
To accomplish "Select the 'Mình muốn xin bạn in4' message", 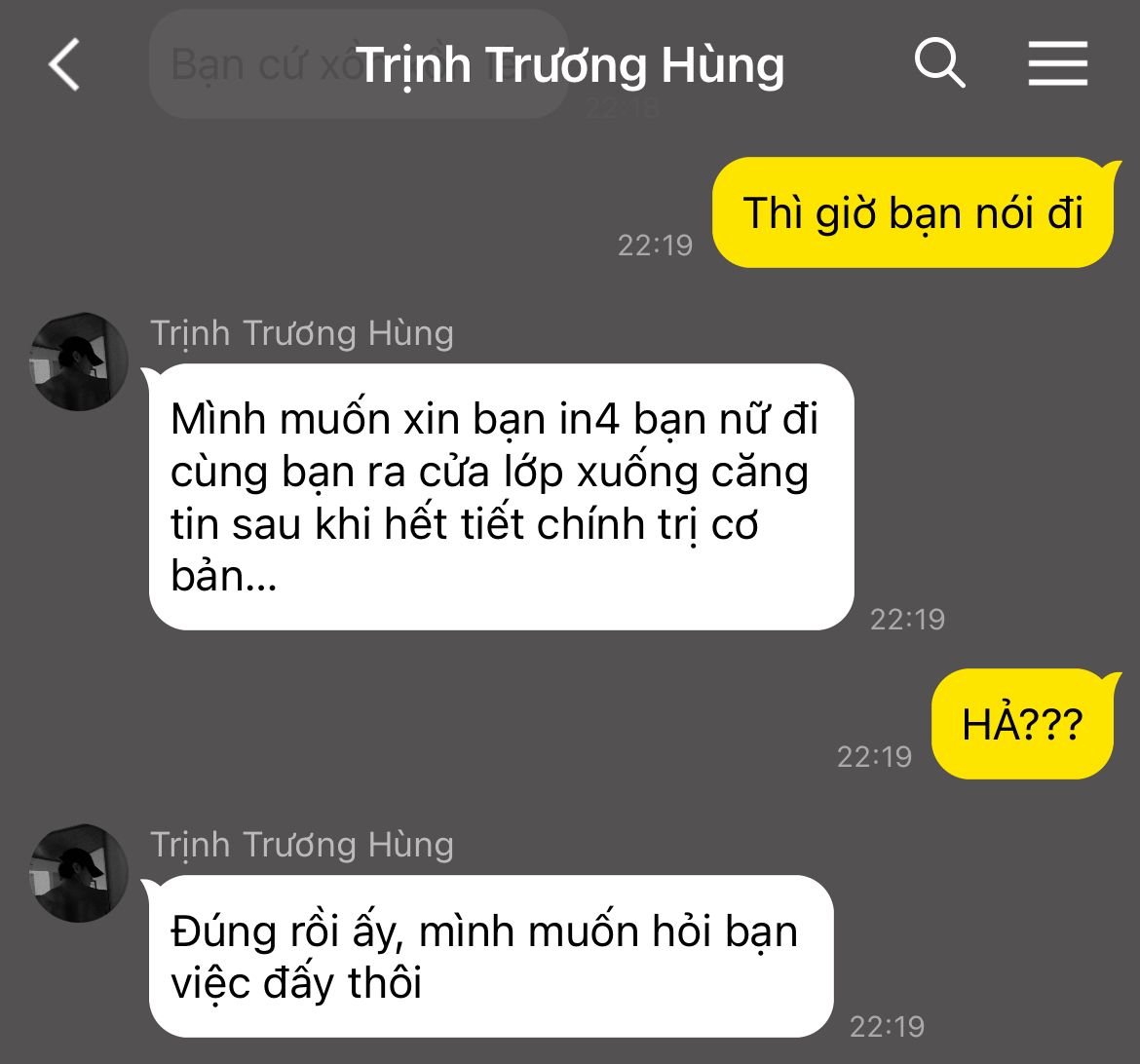I will (500, 497).
